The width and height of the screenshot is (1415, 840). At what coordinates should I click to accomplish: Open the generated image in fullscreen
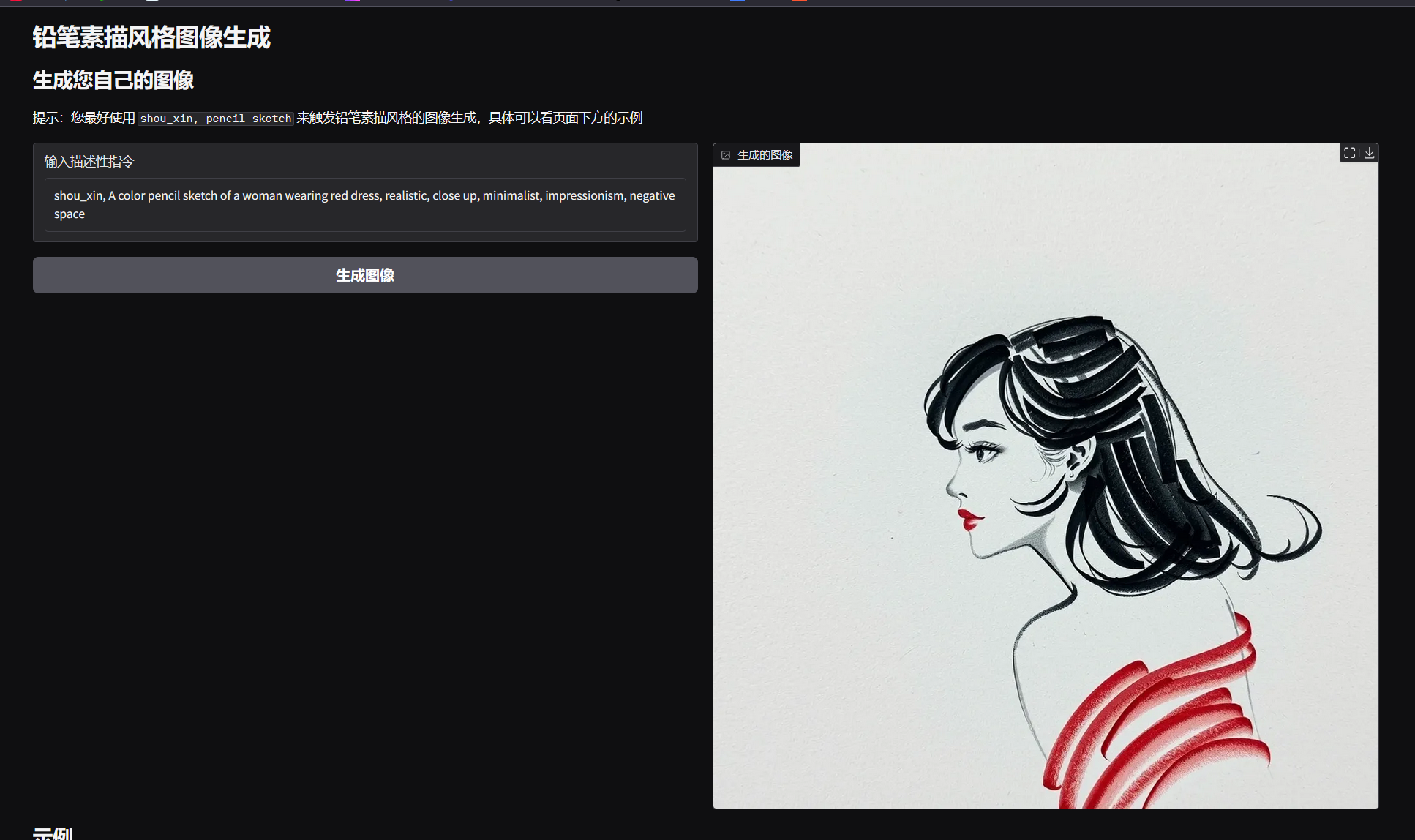point(1349,153)
